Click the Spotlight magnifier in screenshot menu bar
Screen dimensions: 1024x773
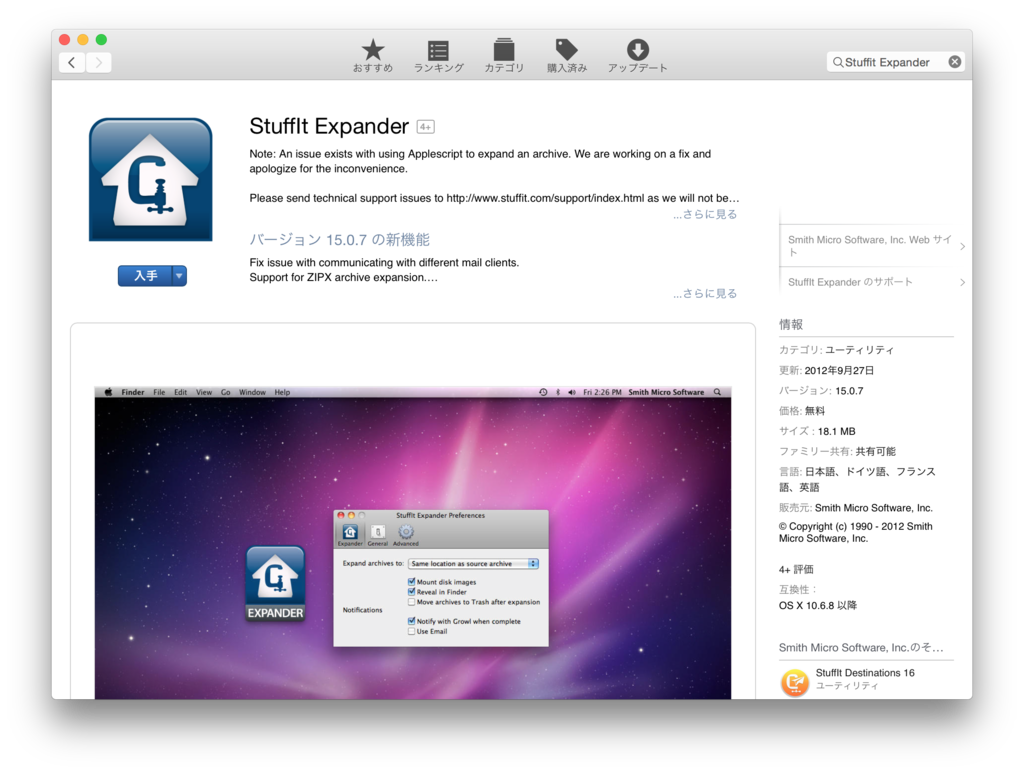pos(717,392)
